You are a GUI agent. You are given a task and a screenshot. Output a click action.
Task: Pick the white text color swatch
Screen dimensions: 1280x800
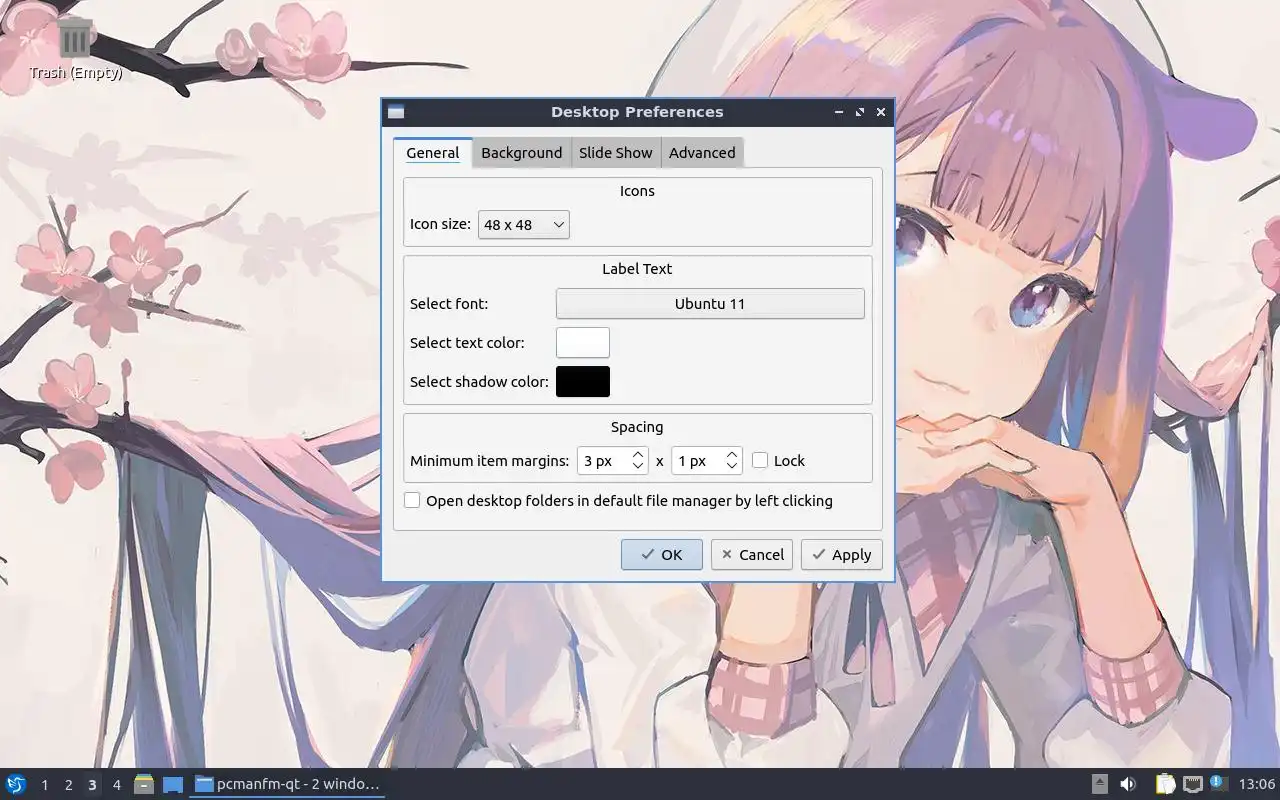tap(583, 343)
